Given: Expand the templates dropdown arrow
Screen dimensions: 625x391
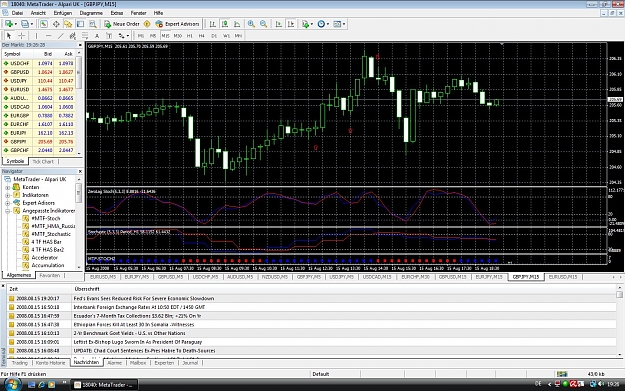Looking at the screenshot, I should click(x=344, y=24).
